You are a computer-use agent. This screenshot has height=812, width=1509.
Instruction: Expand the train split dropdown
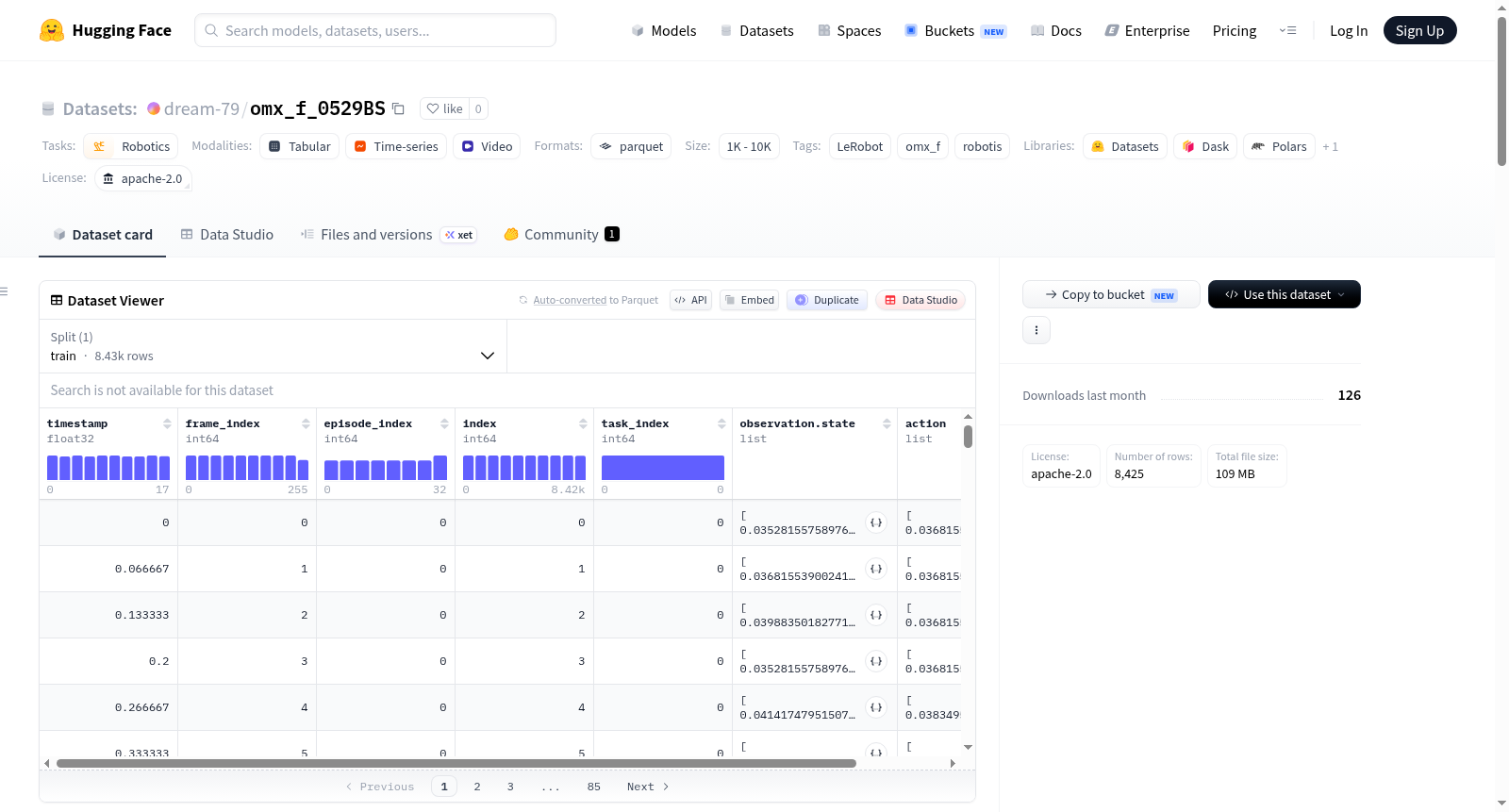(273, 346)
